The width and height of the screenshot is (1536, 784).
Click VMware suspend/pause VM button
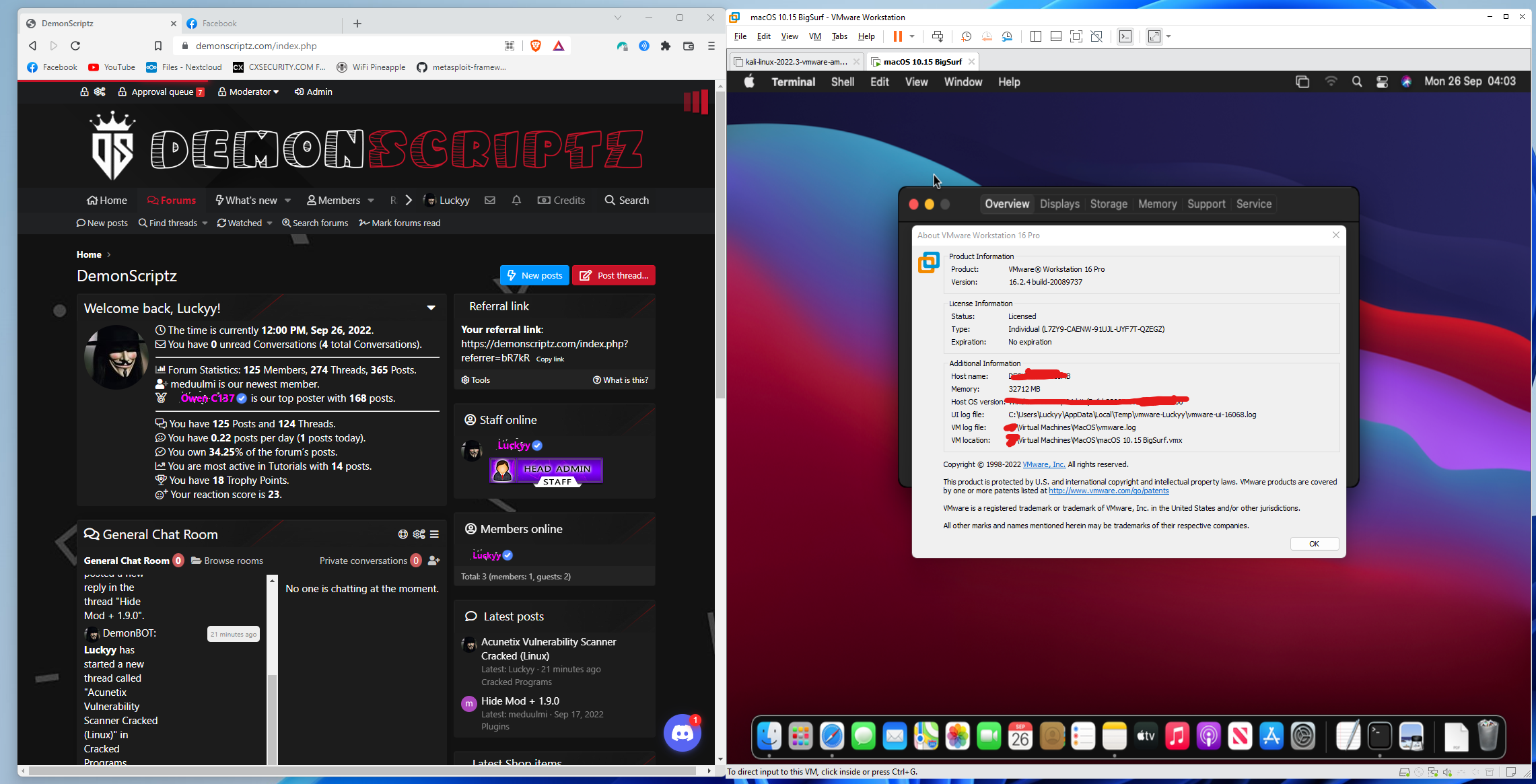point(897,36)
